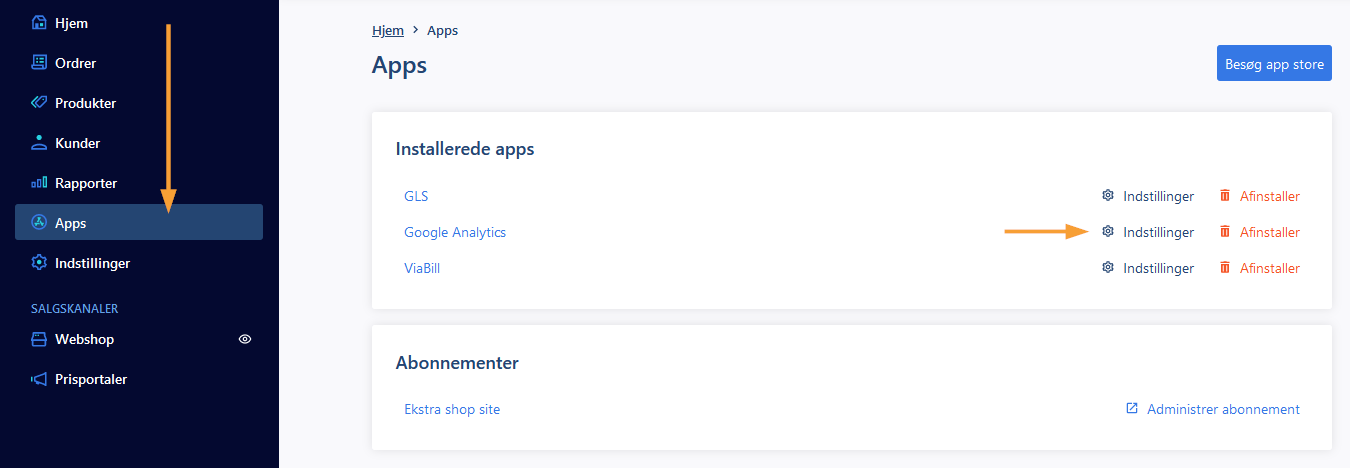Click the trash icon for GLS

(x=1224, y=196)
